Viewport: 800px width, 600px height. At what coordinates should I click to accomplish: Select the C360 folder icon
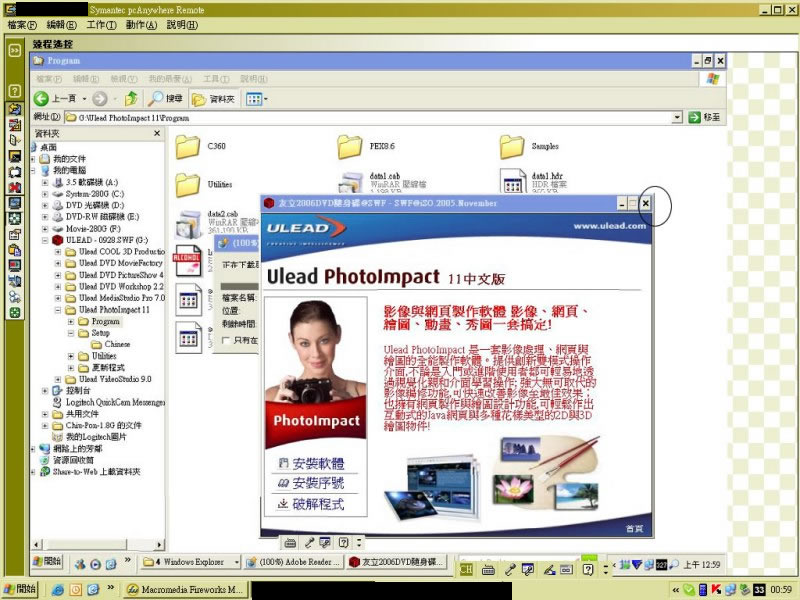coord(187,147)
